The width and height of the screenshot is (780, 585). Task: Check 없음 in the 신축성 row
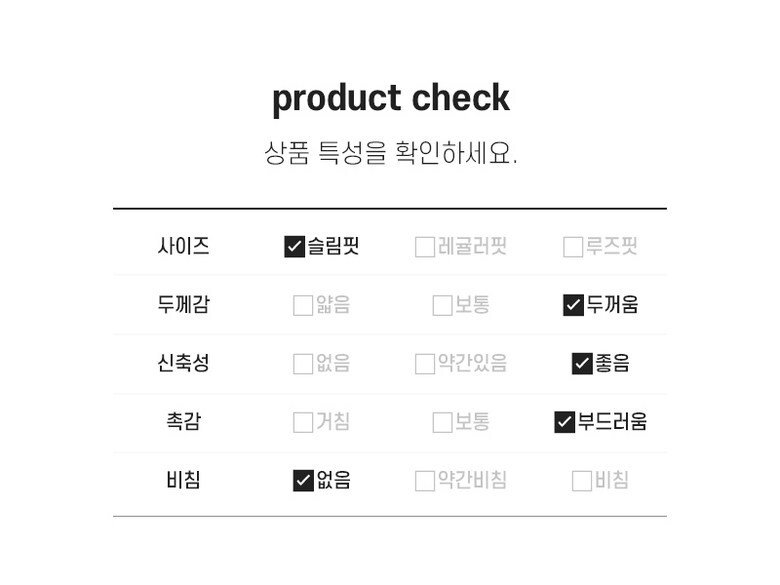303,364
